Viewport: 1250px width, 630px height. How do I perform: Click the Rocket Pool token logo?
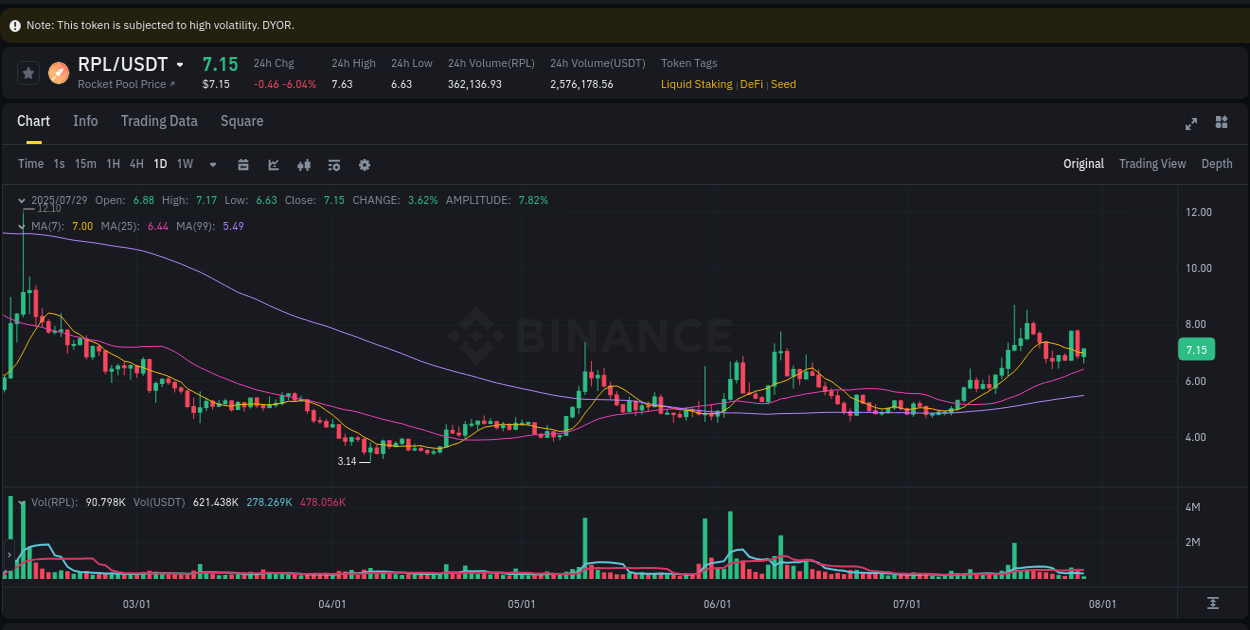57,72
